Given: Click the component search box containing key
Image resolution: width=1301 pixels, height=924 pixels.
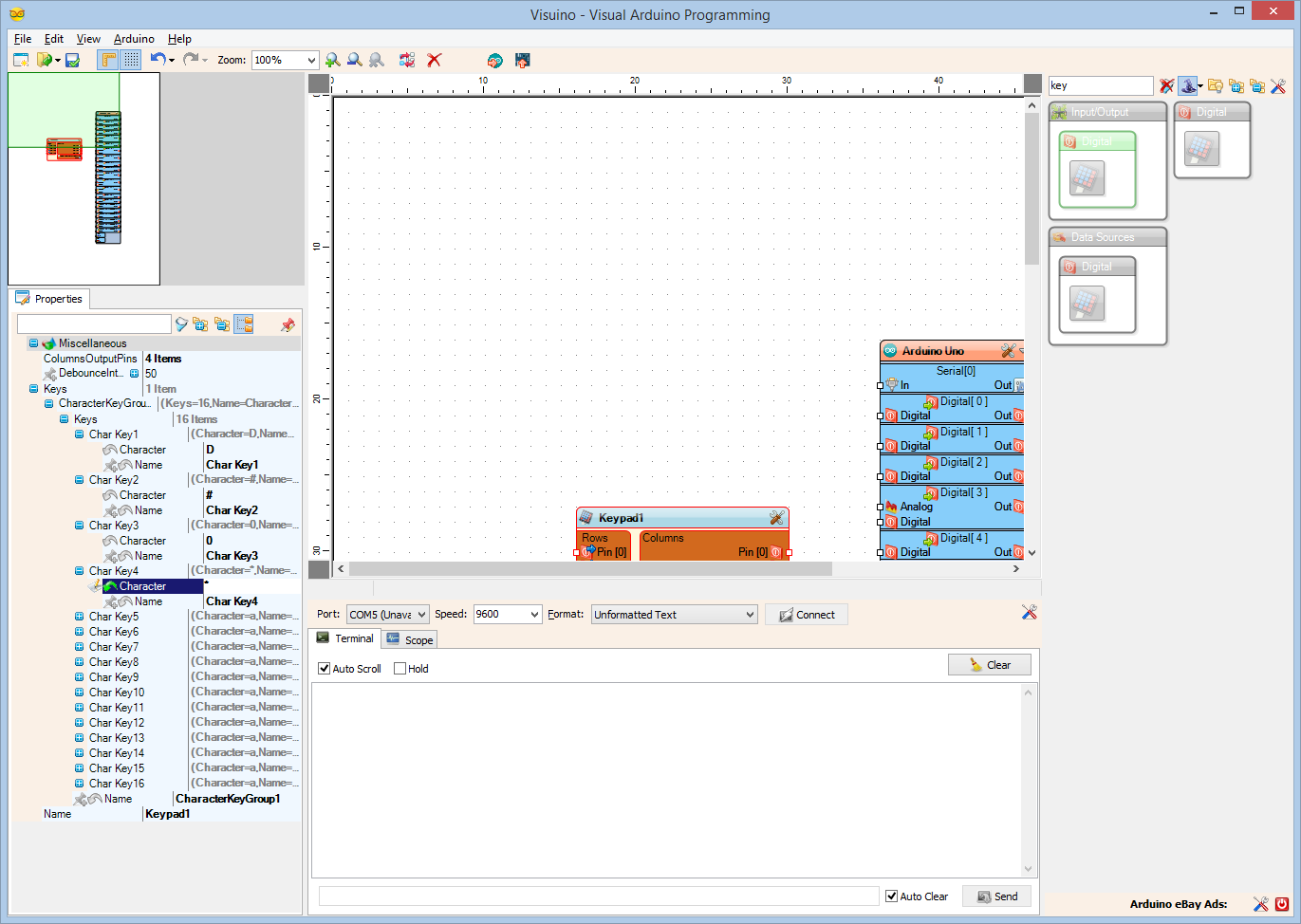Looking at the screenshot, I should coord(1099,85).
